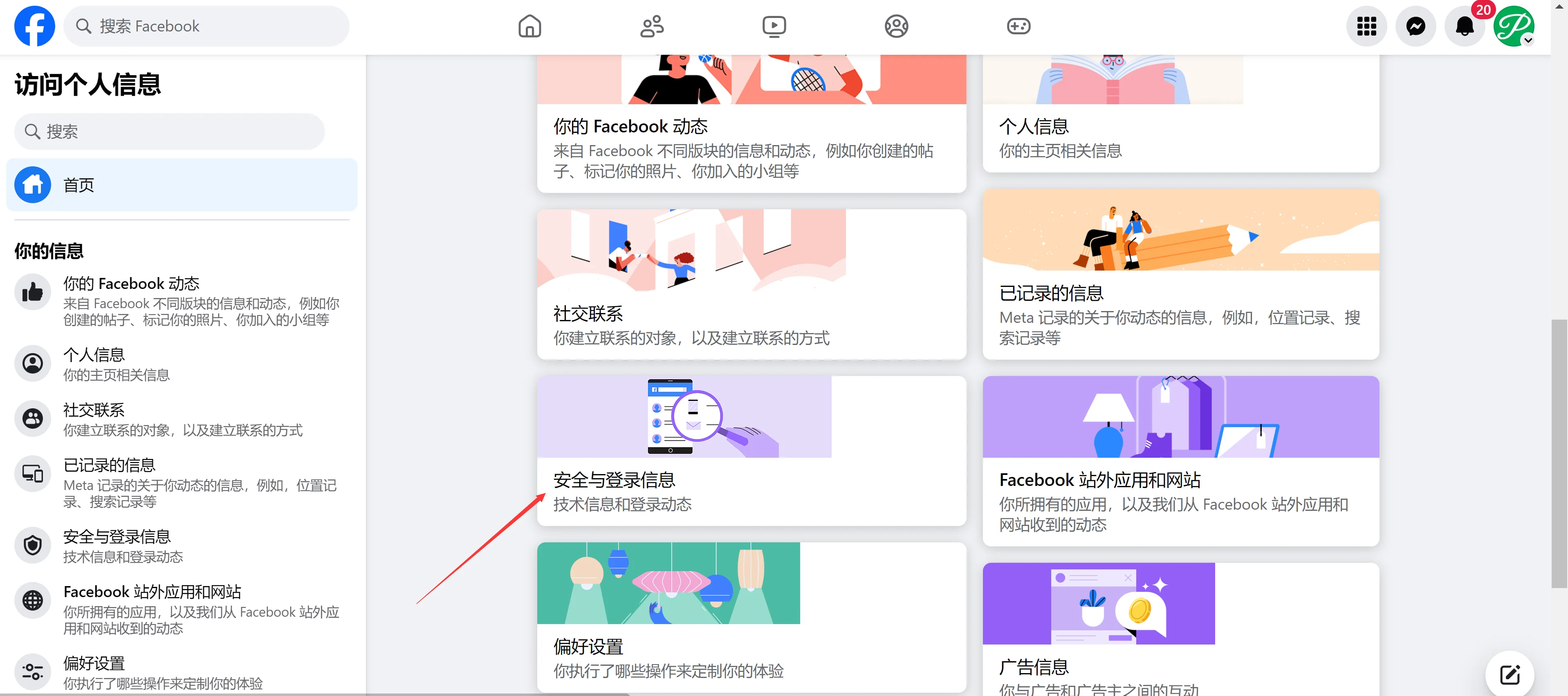The height and width of the screenshot is (696, 1568).
Task: Open sidebar item 个人信息
Action: 182,364
